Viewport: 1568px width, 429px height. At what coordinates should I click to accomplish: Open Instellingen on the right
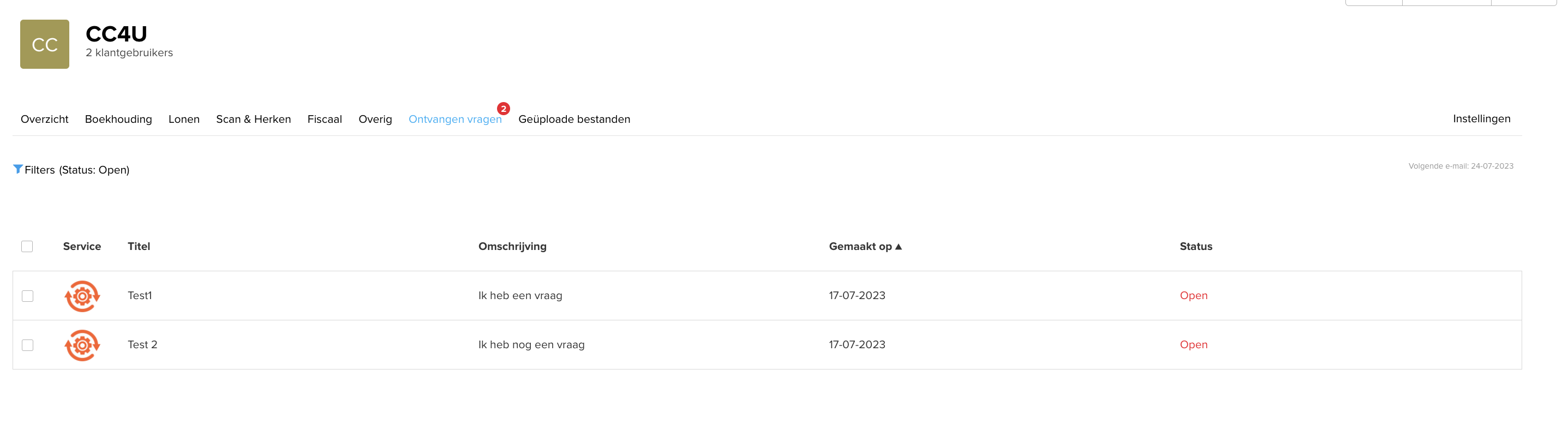tap(1482, 118)
